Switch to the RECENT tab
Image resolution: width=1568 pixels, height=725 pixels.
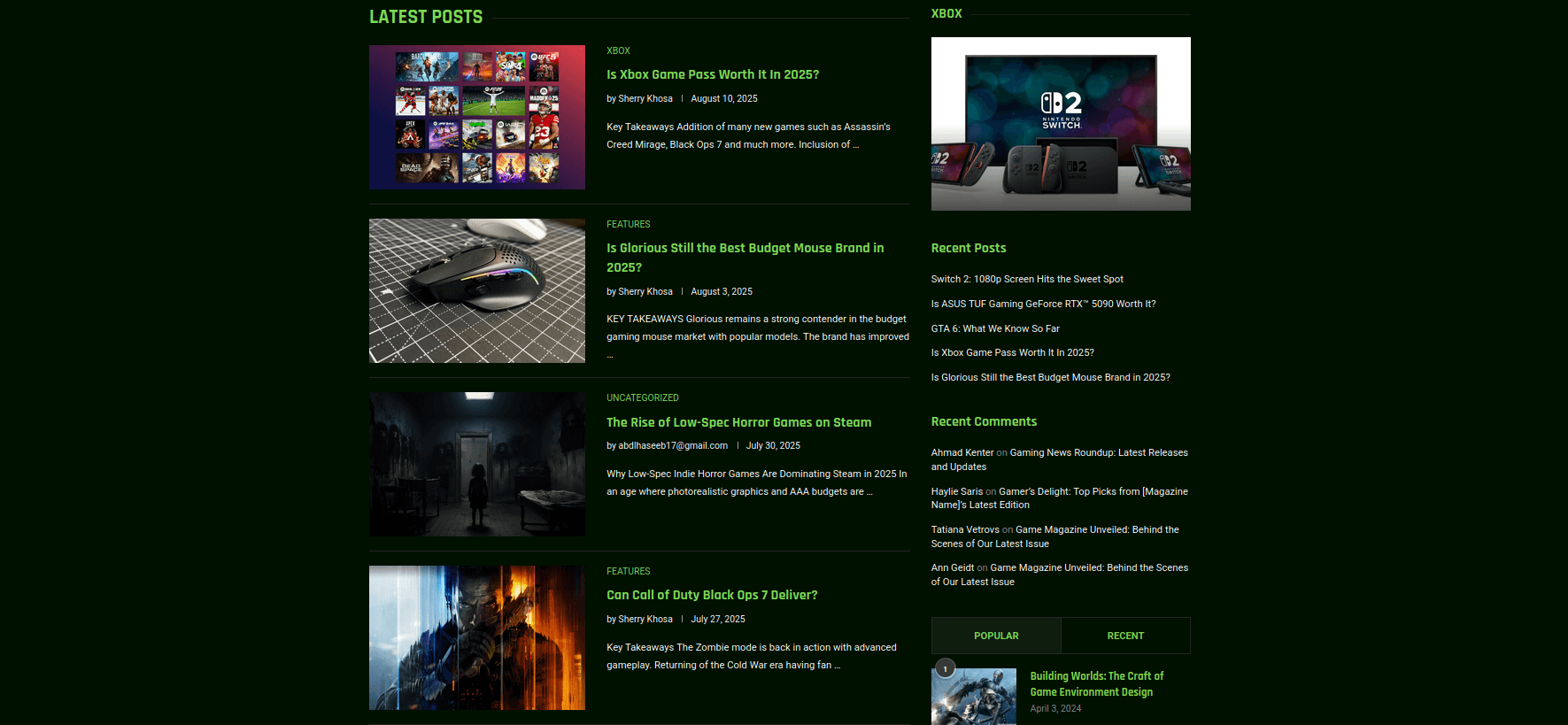[1125, 636]
